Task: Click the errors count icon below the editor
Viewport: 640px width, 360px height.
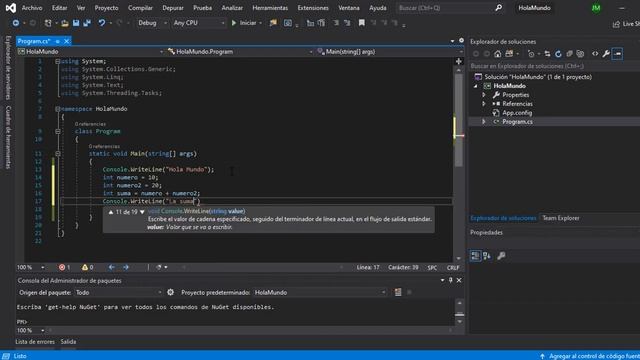Action: point(62,267)
